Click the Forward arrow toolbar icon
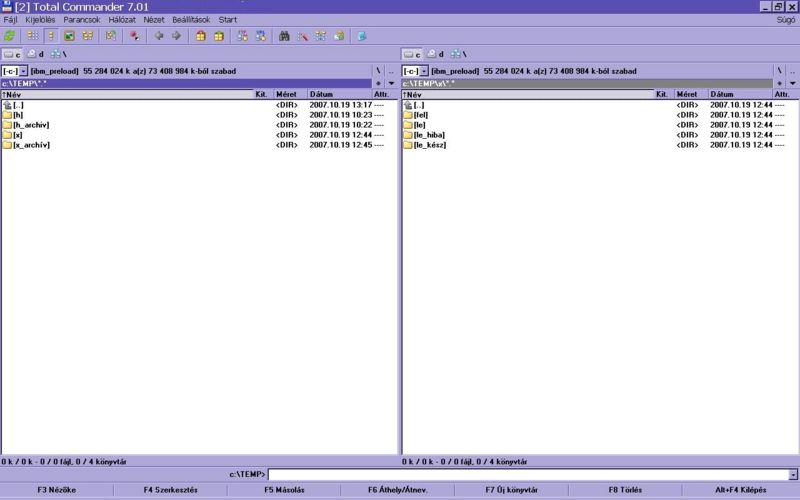The height and width of the screenshot is (500, 800). point(176,36)
